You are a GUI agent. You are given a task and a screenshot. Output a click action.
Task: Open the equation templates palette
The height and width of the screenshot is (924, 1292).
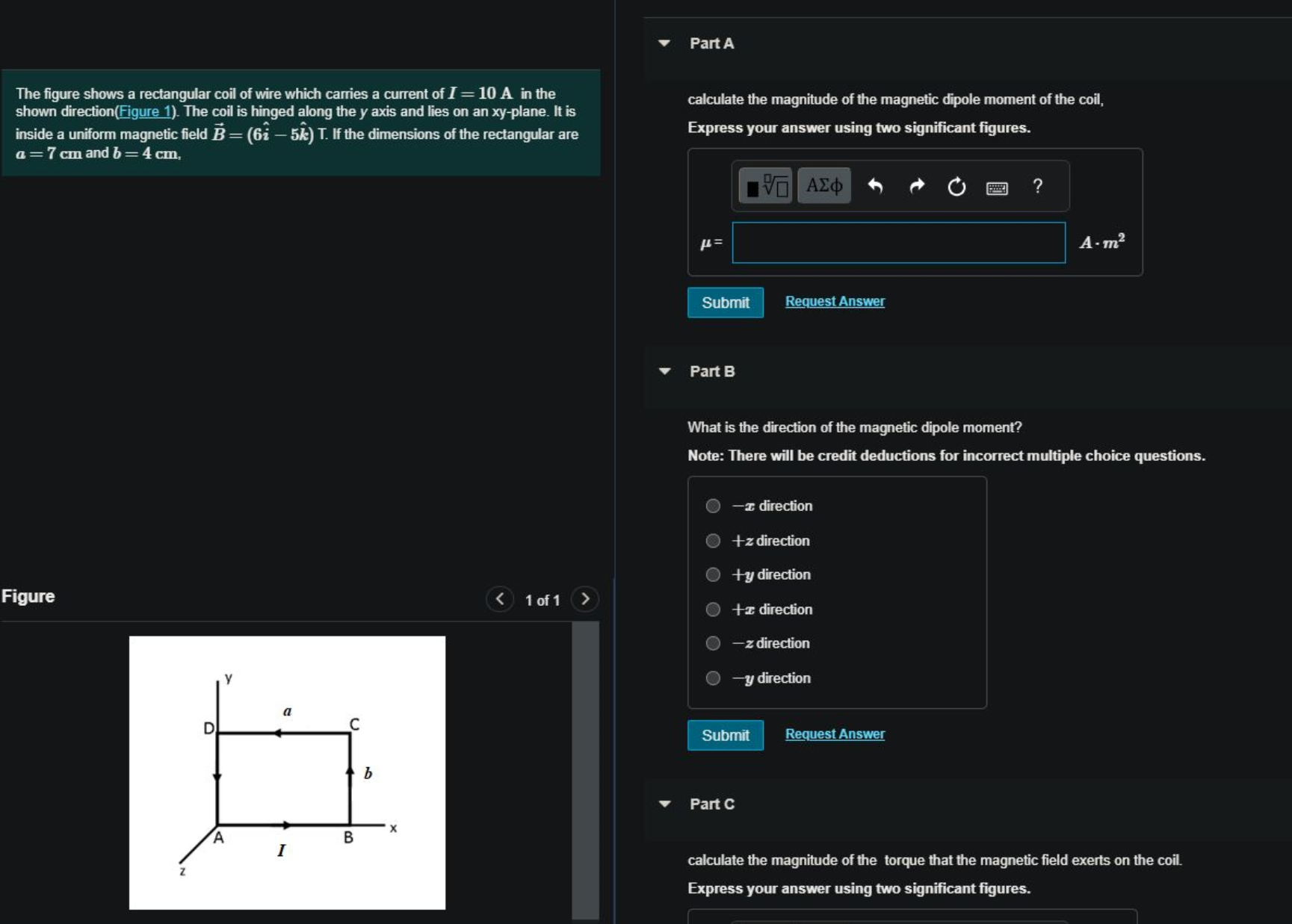(765, 186)
